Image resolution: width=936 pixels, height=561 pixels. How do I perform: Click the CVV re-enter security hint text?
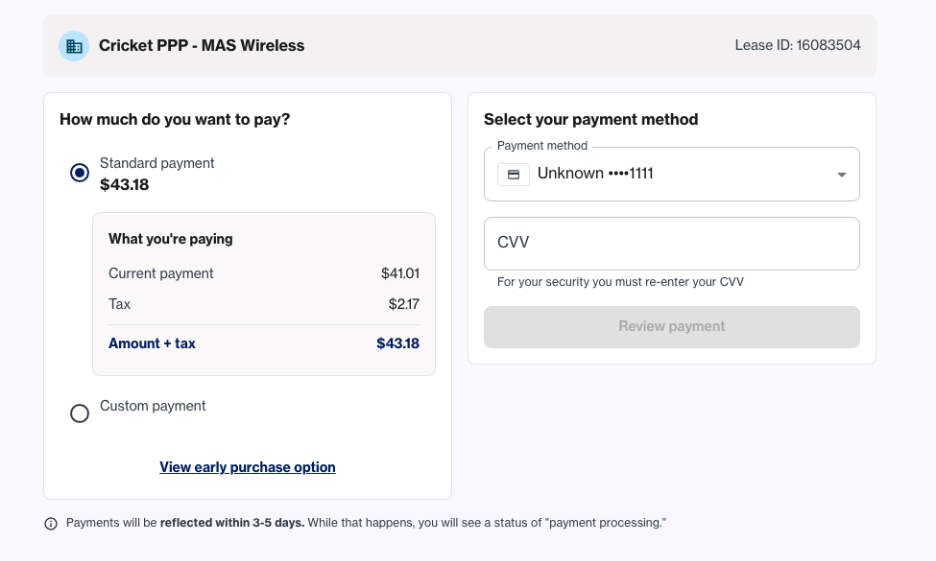620,282
